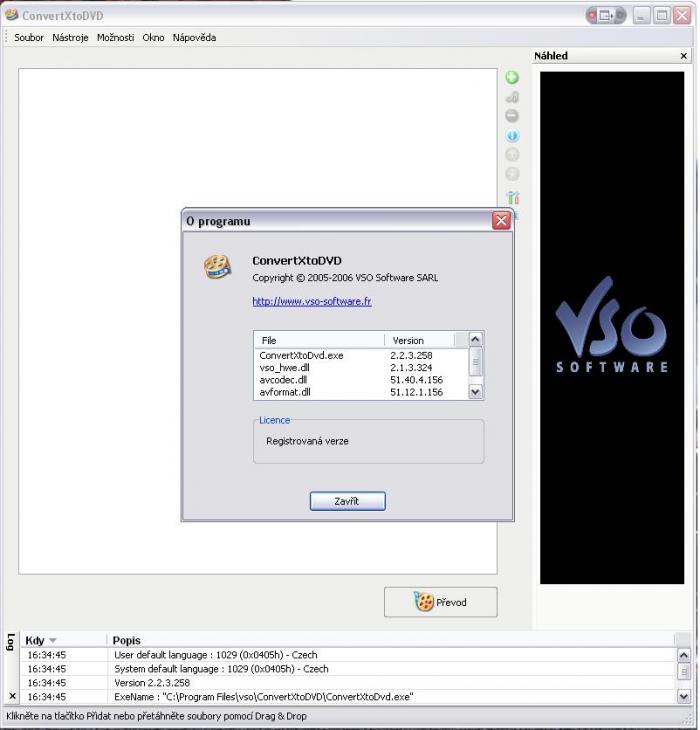Click the blue Info icon
Image resolution: width=700 pixels, height=730 pixels.
click(x=512, y=136)
